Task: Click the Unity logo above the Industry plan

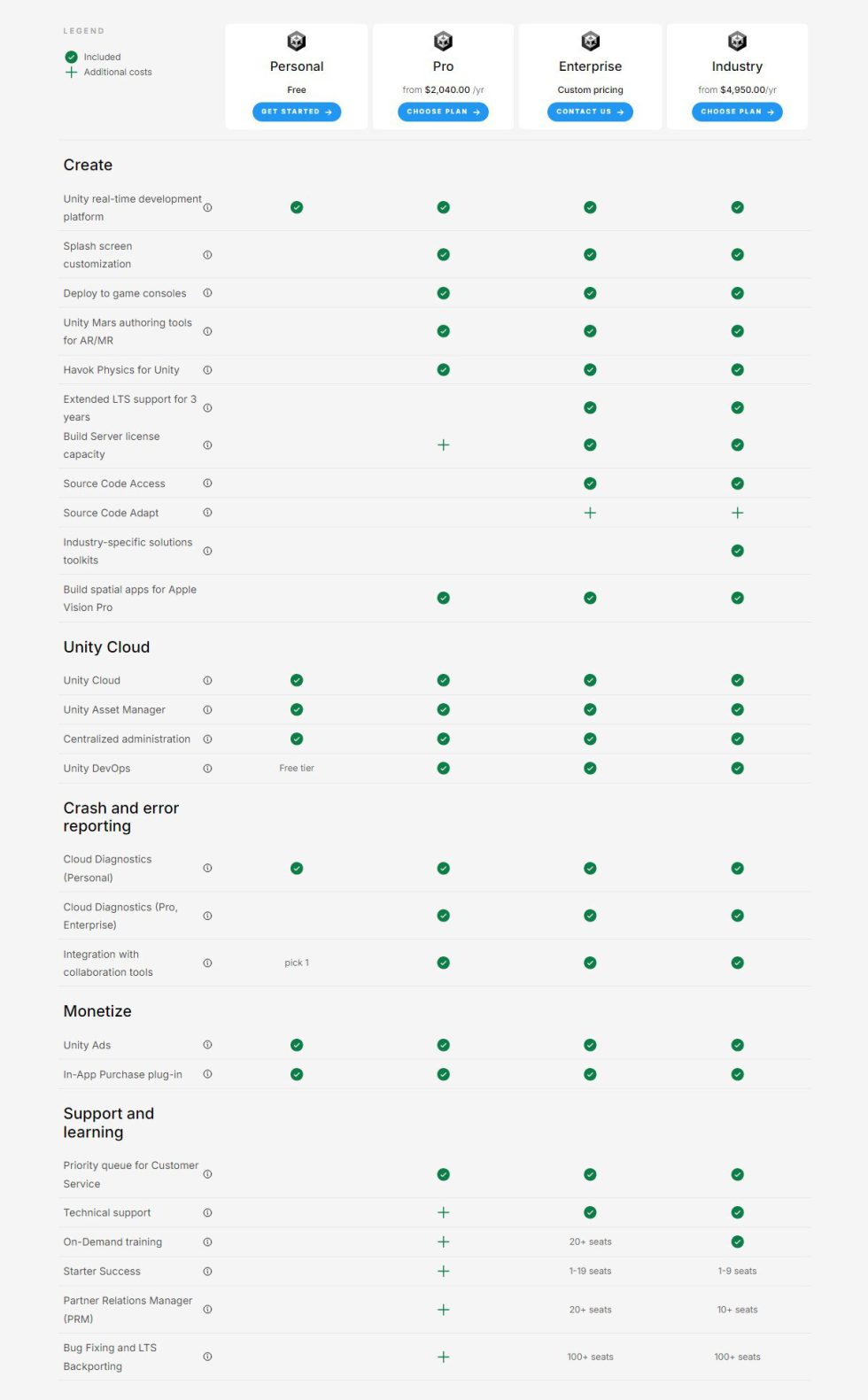Action: pos(737,41)
